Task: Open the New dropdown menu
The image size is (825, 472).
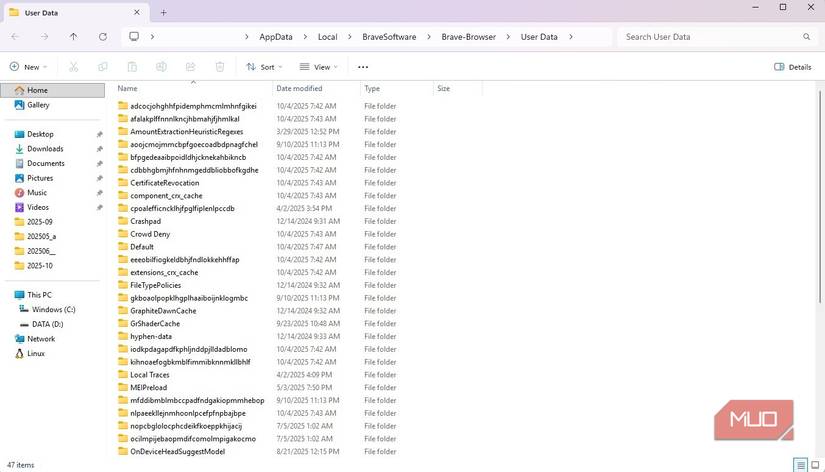Action: tap(28, 67)
